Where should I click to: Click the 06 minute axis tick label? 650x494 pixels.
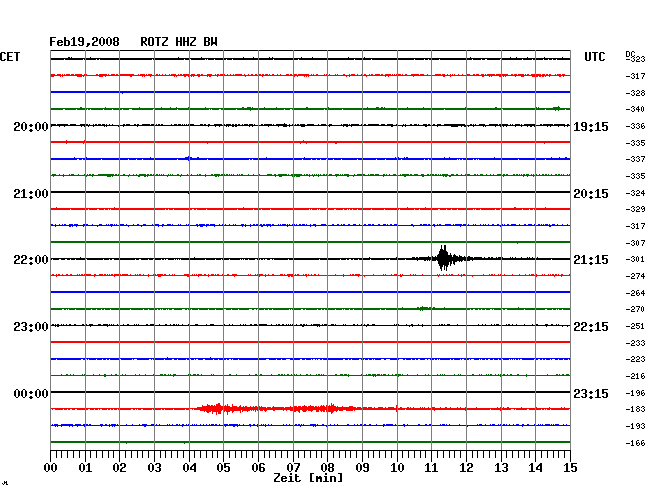click(258, 468)
